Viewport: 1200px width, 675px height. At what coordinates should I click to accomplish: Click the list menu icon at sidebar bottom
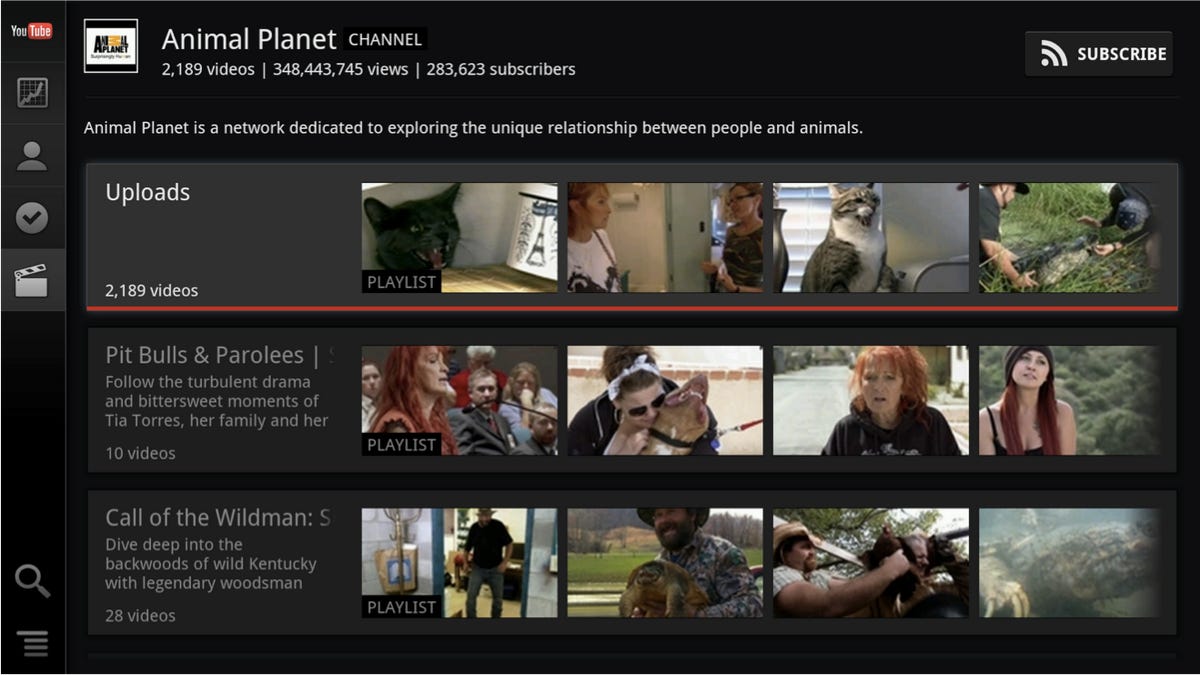(33, 644)
